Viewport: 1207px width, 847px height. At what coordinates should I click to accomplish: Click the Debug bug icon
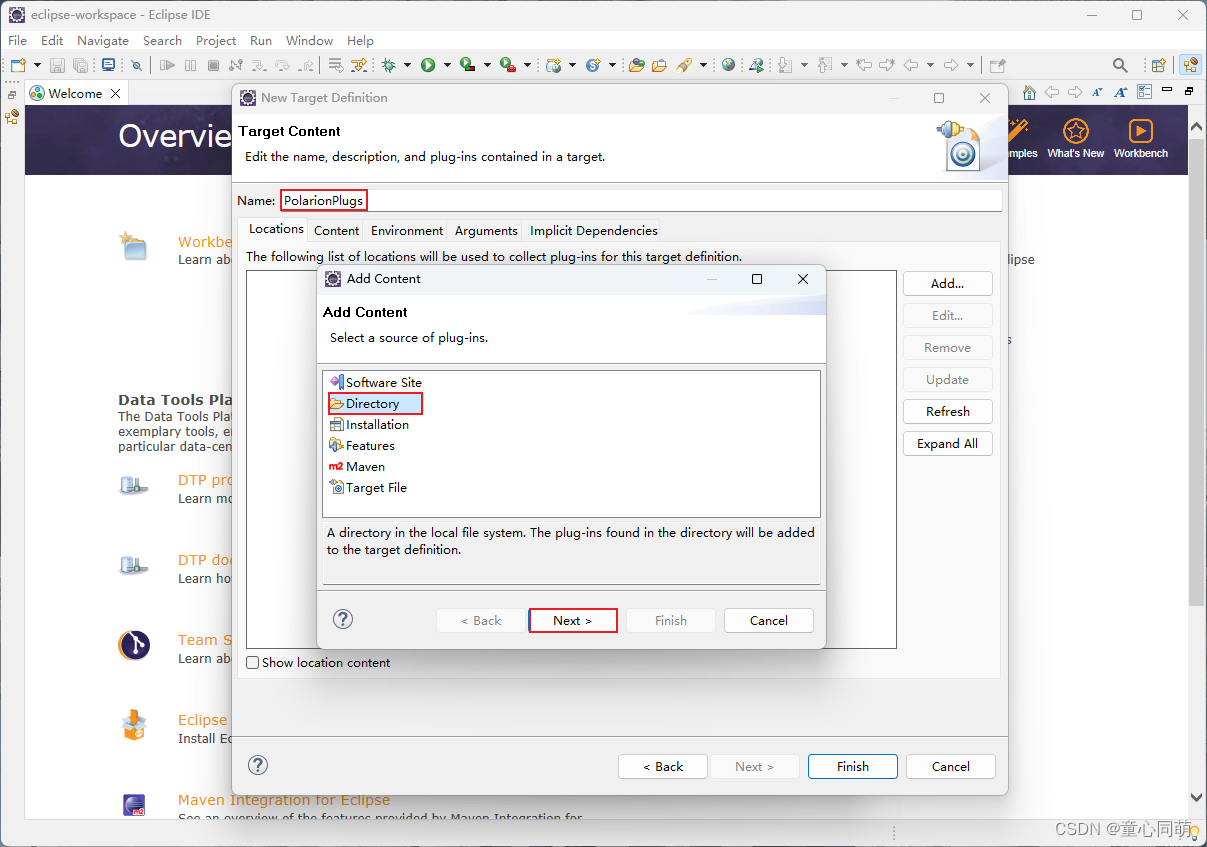(x=388, y=65)
